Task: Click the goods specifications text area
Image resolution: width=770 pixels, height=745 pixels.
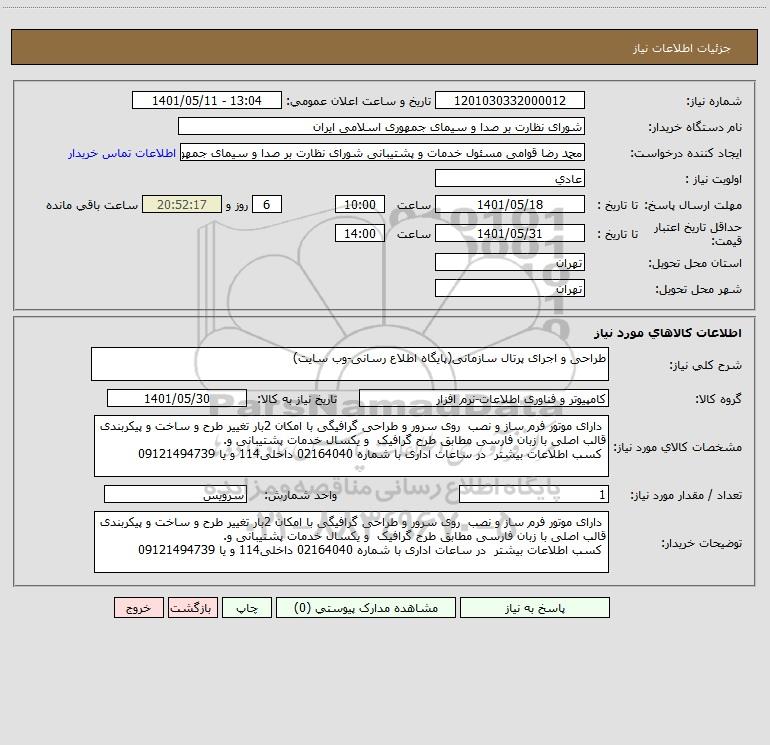Action: 351,446
